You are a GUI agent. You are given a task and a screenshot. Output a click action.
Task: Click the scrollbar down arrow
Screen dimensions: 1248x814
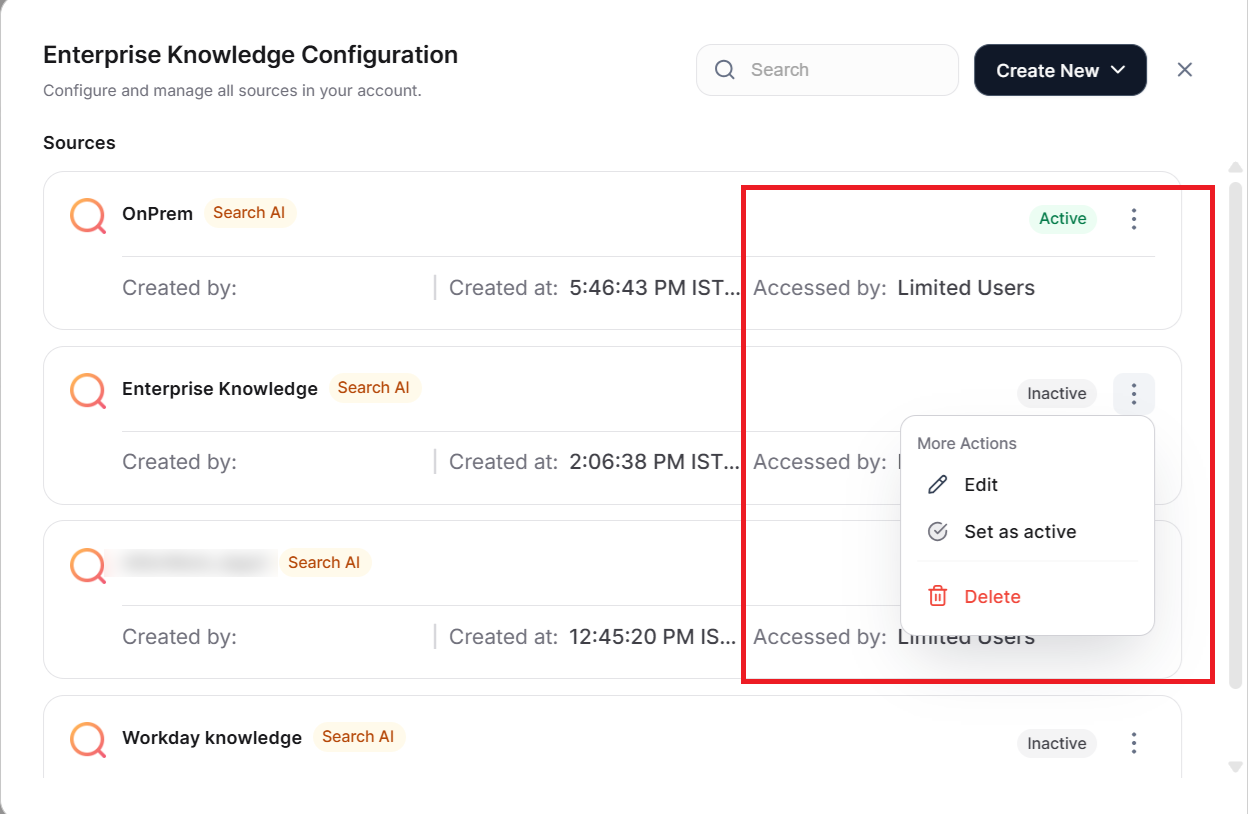[x=1235, y=767]
